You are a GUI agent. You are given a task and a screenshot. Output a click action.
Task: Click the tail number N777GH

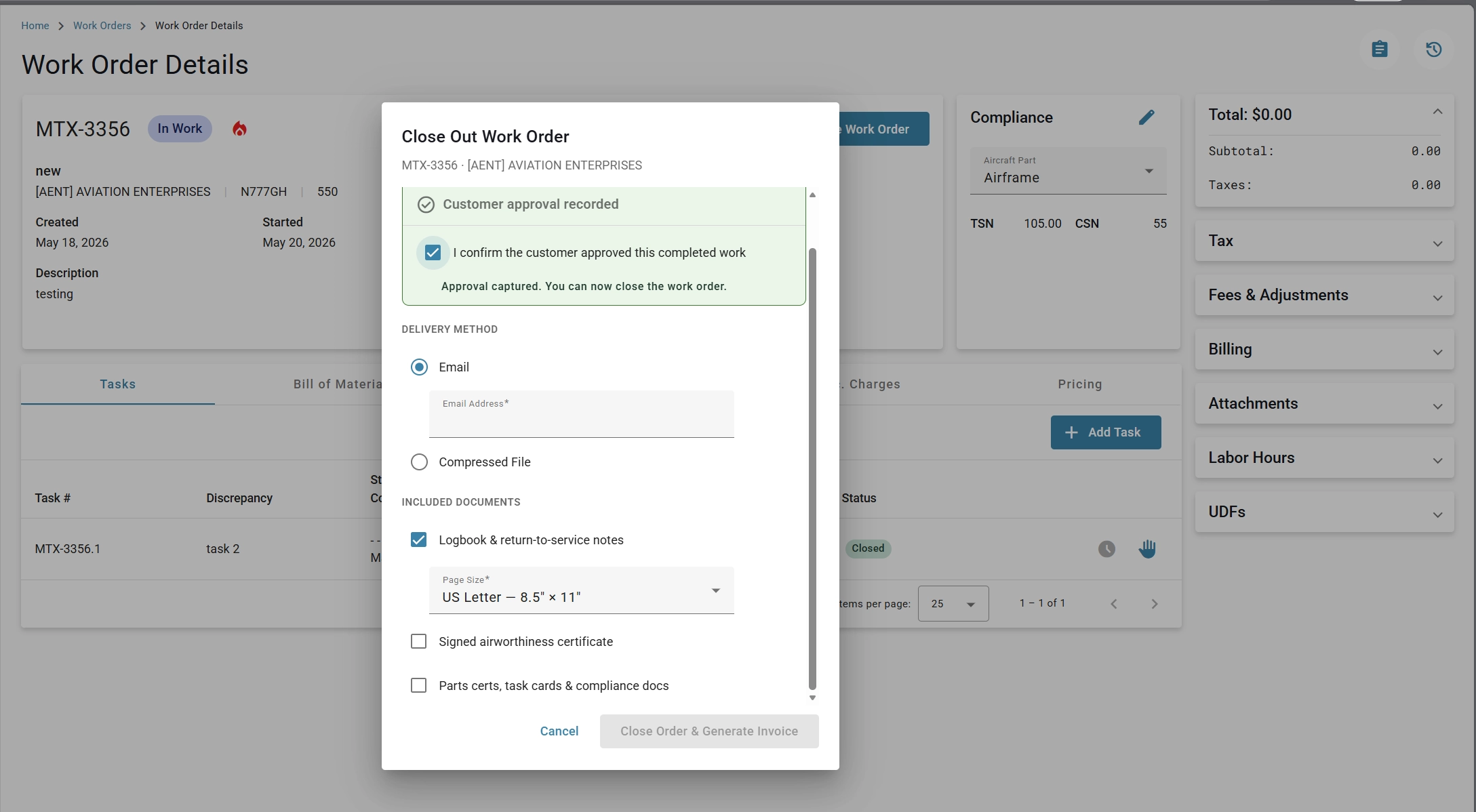tap(263, 192)
